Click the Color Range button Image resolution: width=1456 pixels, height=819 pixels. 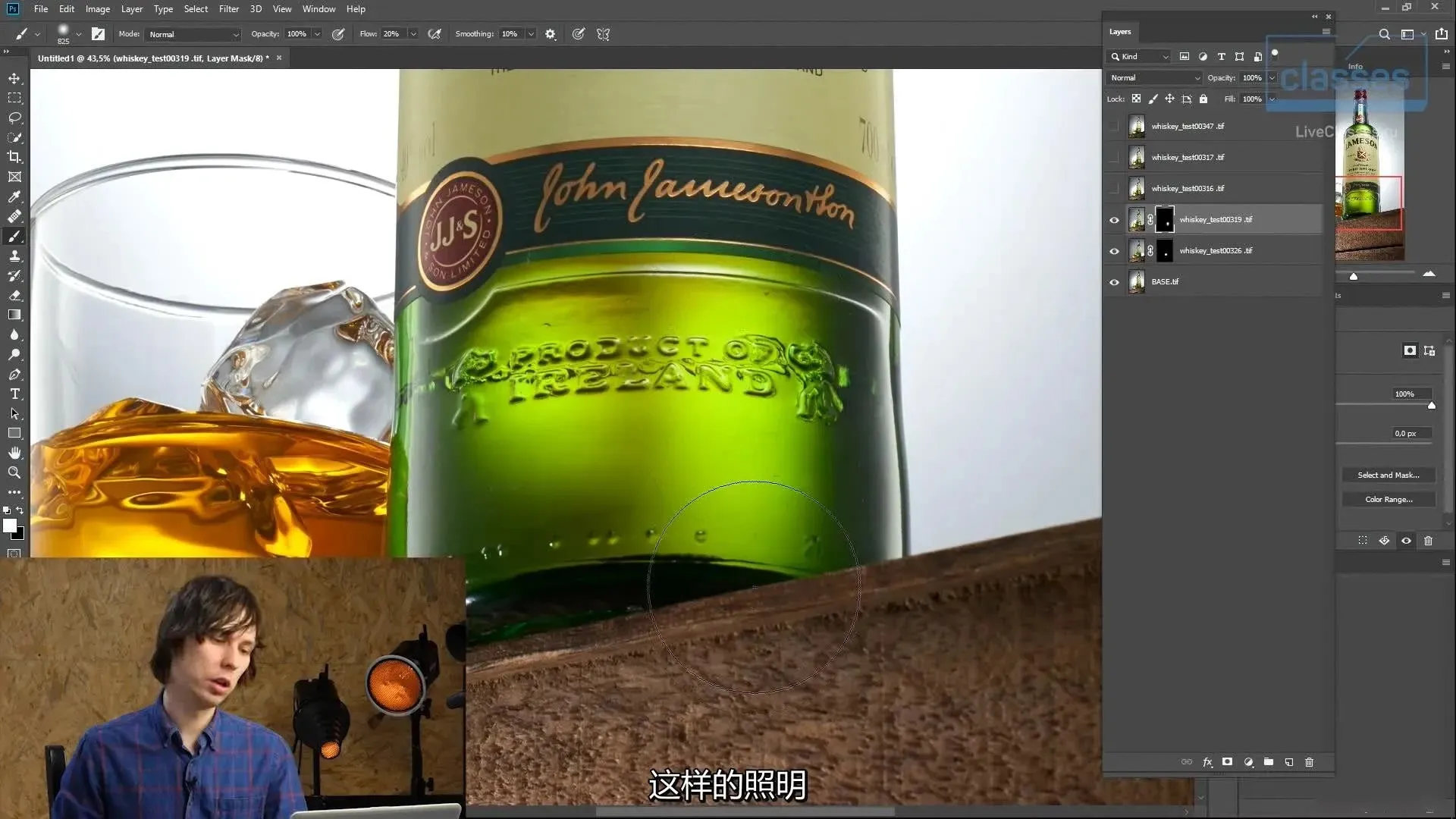point(1388,500)
